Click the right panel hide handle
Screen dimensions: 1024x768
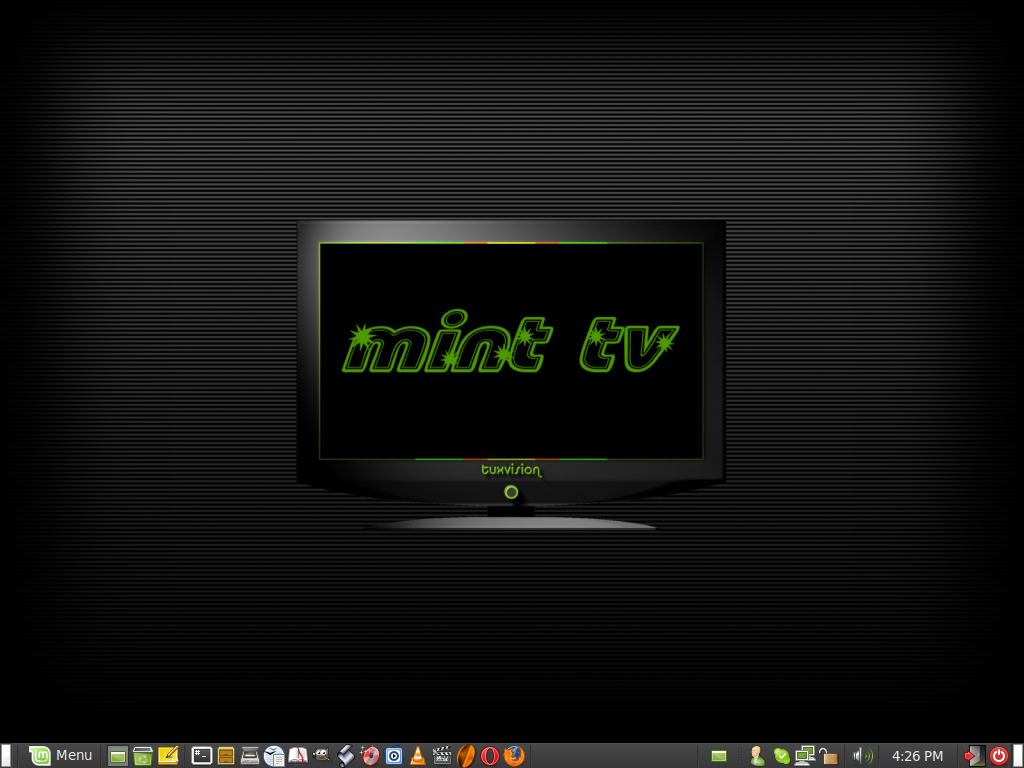click(x=1018, y=756)
